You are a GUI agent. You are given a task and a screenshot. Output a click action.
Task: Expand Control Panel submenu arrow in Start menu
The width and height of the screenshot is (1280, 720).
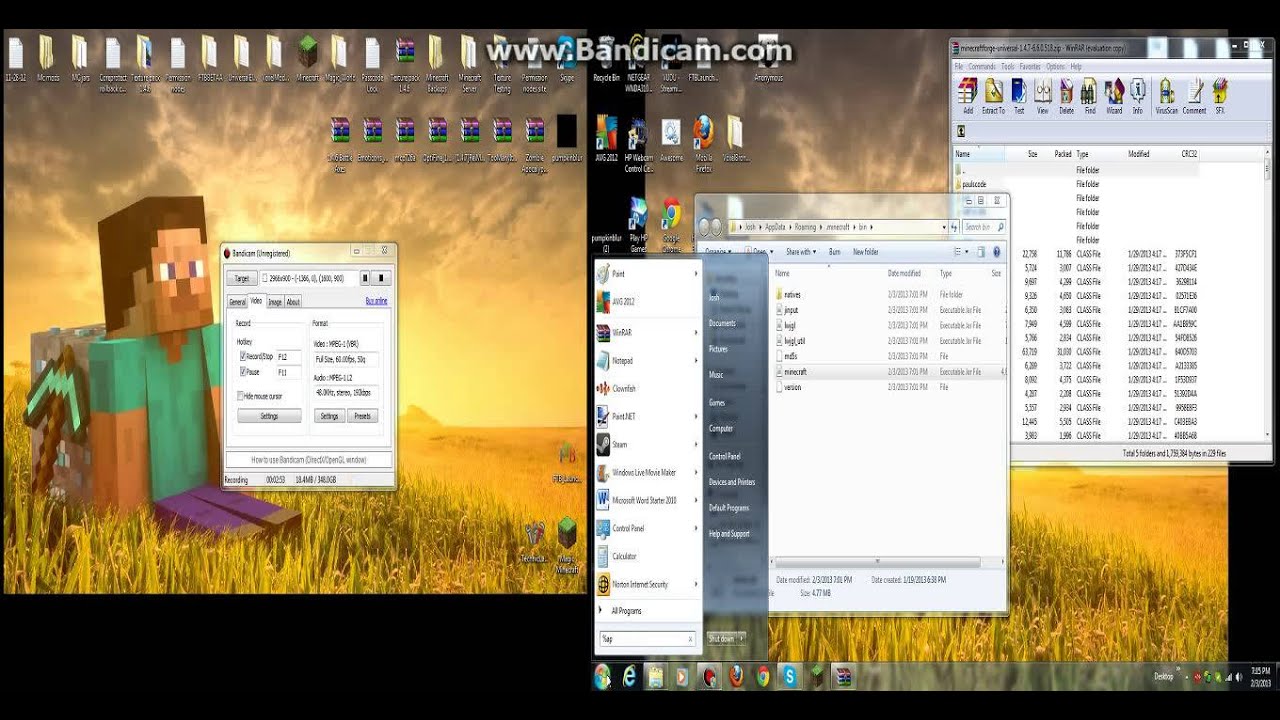696,528
